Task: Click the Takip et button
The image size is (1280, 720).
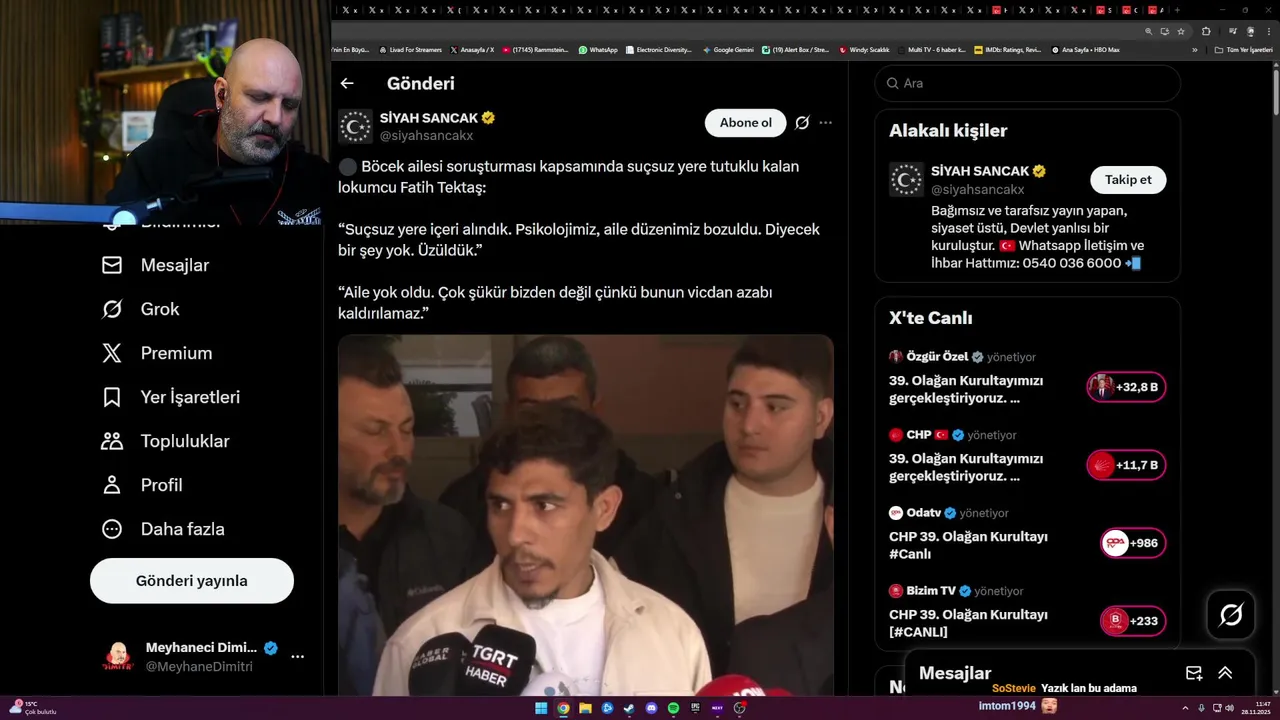Action: pyautogui.click(x=1128, y=180)
